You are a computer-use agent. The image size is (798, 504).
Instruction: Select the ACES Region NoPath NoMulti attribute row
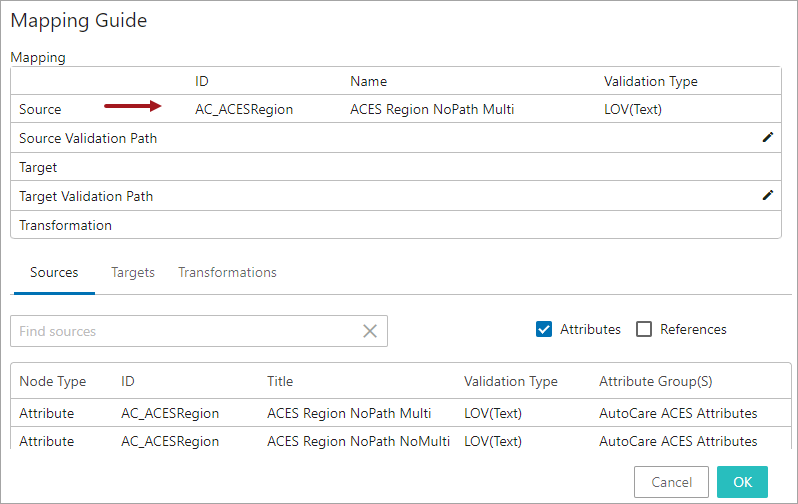tap(358, 441)
